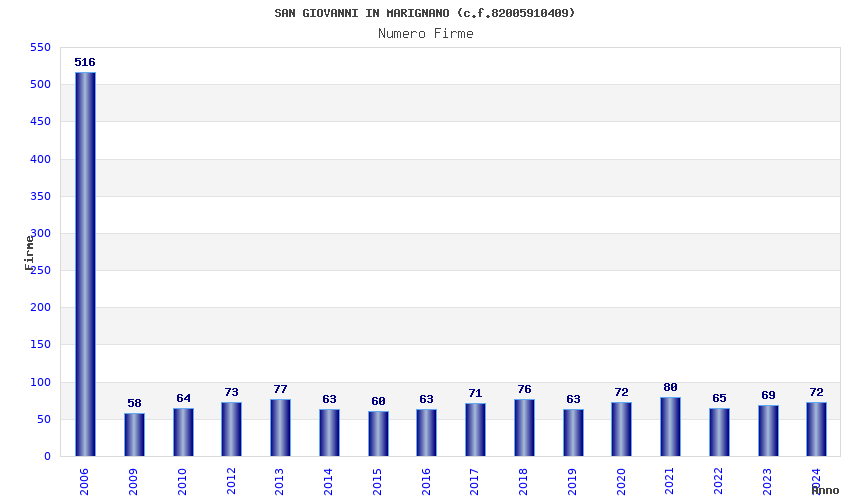Viewport: 850px width, 500px height.
Task: Click the bar for year 2012
Action: (231, 429)
